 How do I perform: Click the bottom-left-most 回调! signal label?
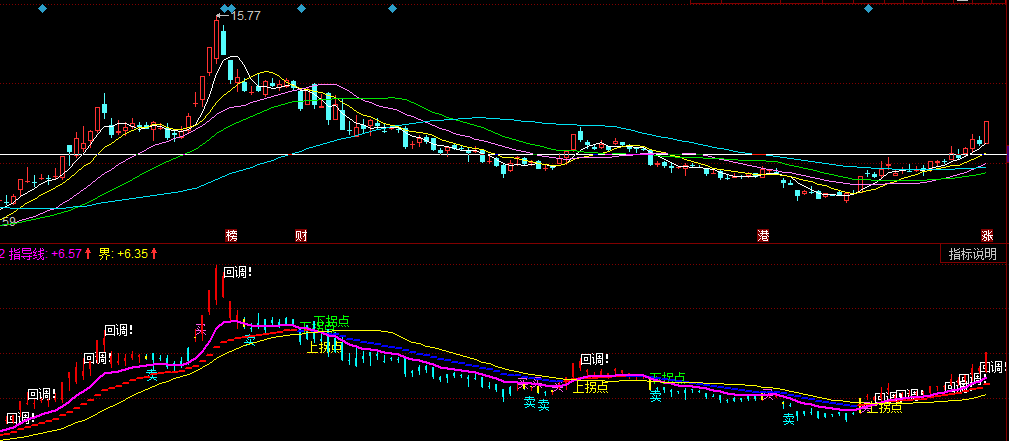click(x=19, y=417)
